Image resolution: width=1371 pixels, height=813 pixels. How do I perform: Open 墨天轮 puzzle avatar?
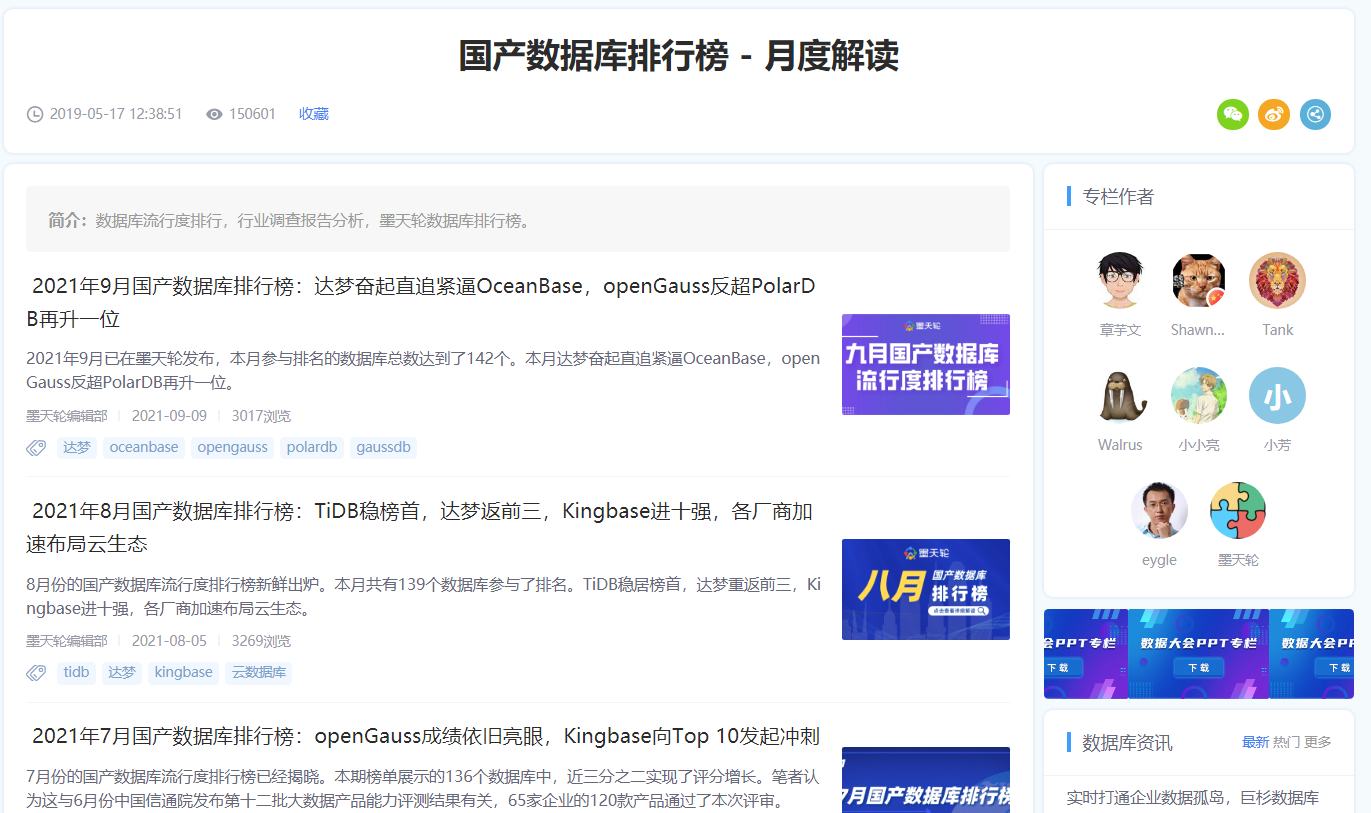click(x=1238, y=511)
